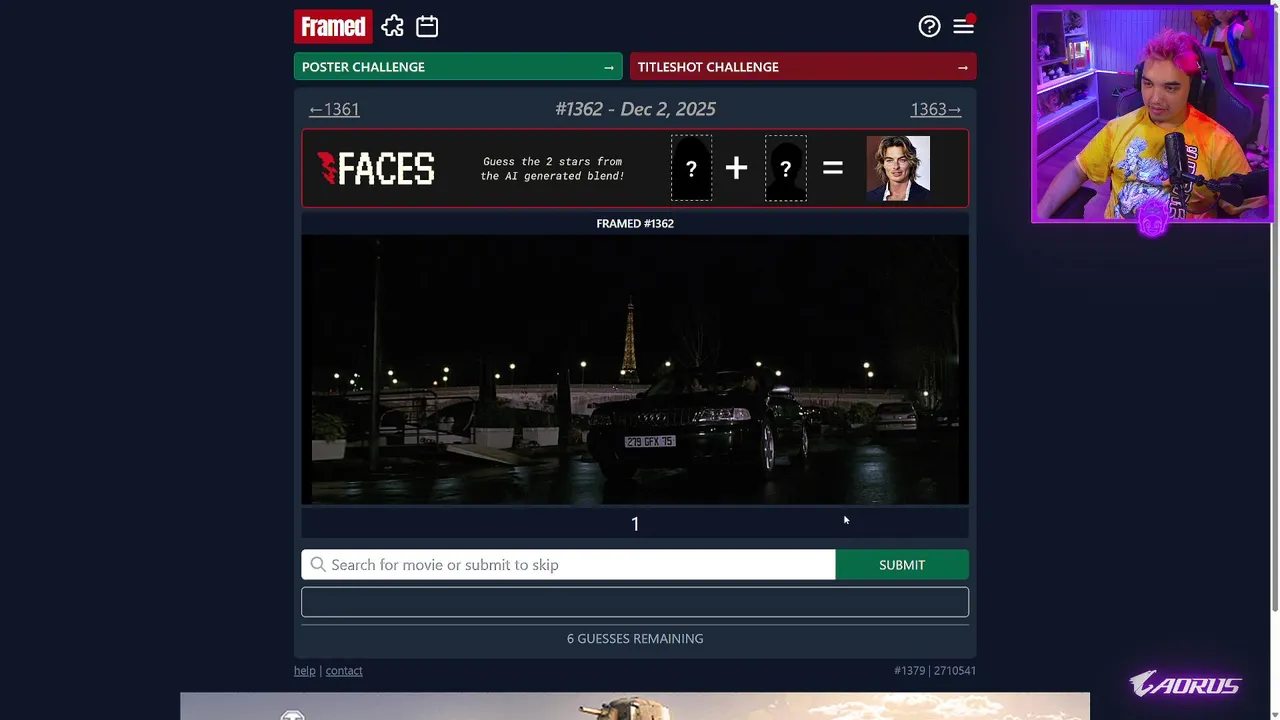
Task: Open the Titleshot Challenge
Action: point(803,67)
